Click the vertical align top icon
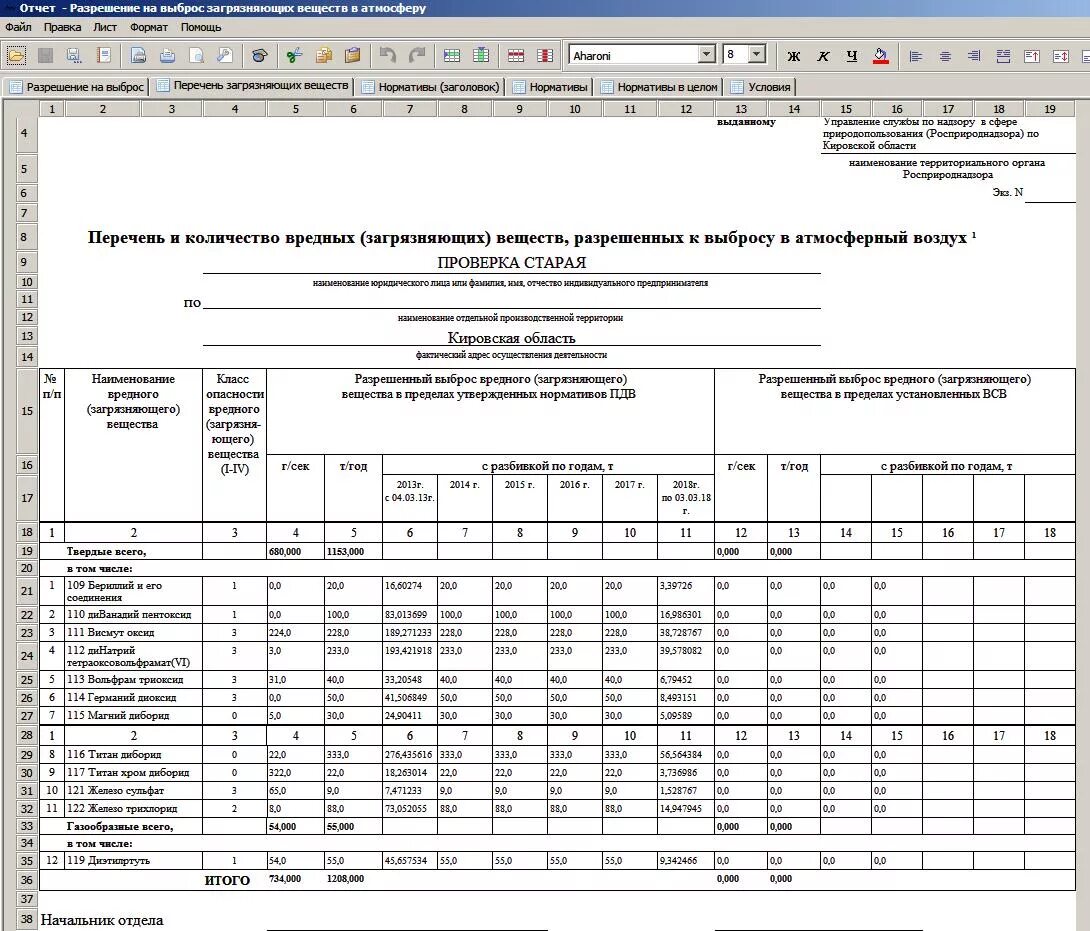The width and height of the screenshot is (1090, 931). (x=1032, y=56)
